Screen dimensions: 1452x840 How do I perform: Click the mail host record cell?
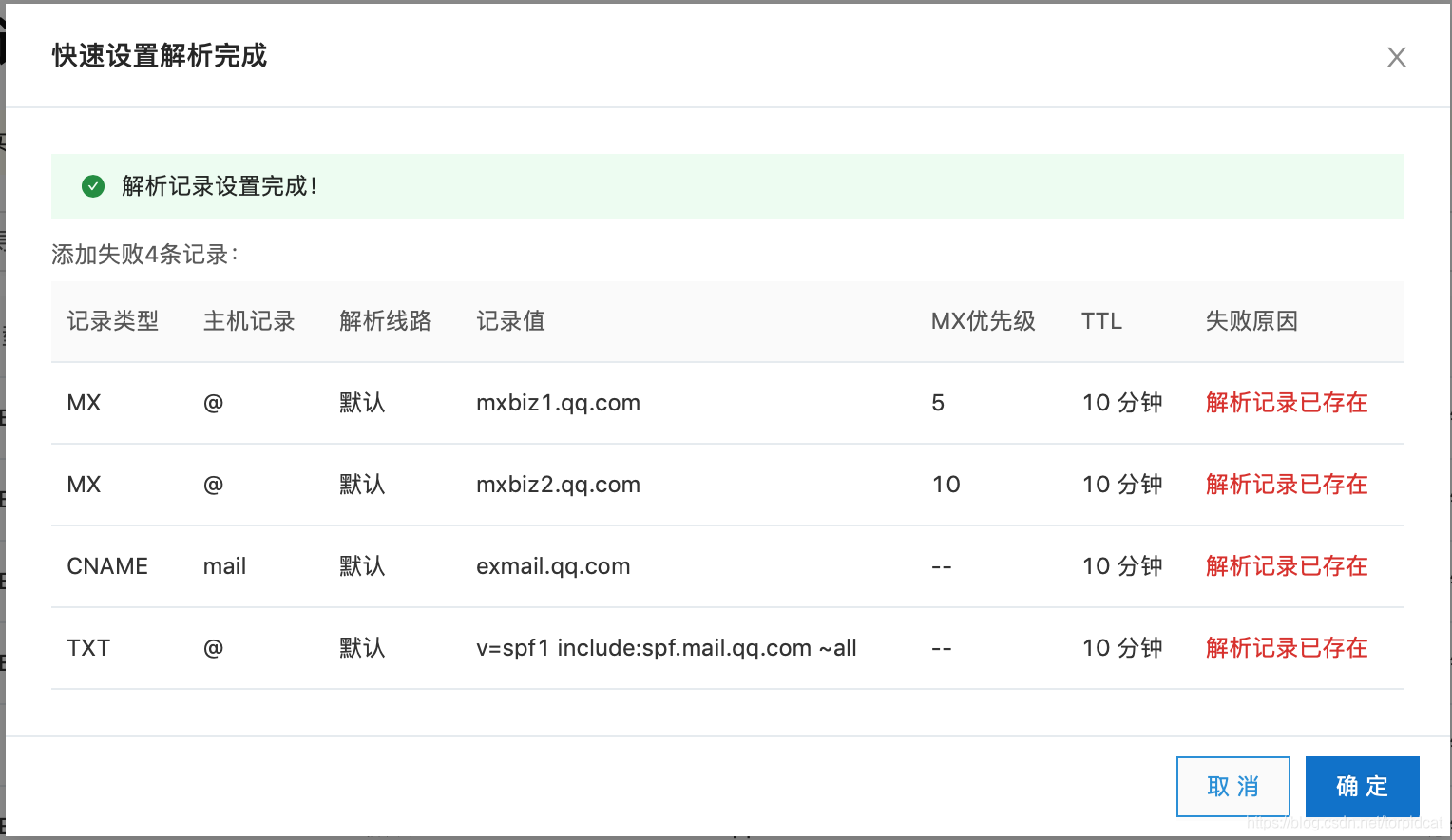(224, 566)
